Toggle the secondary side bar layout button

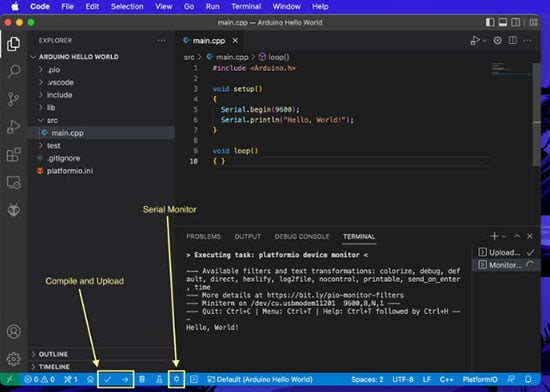(x=516, y=22)
